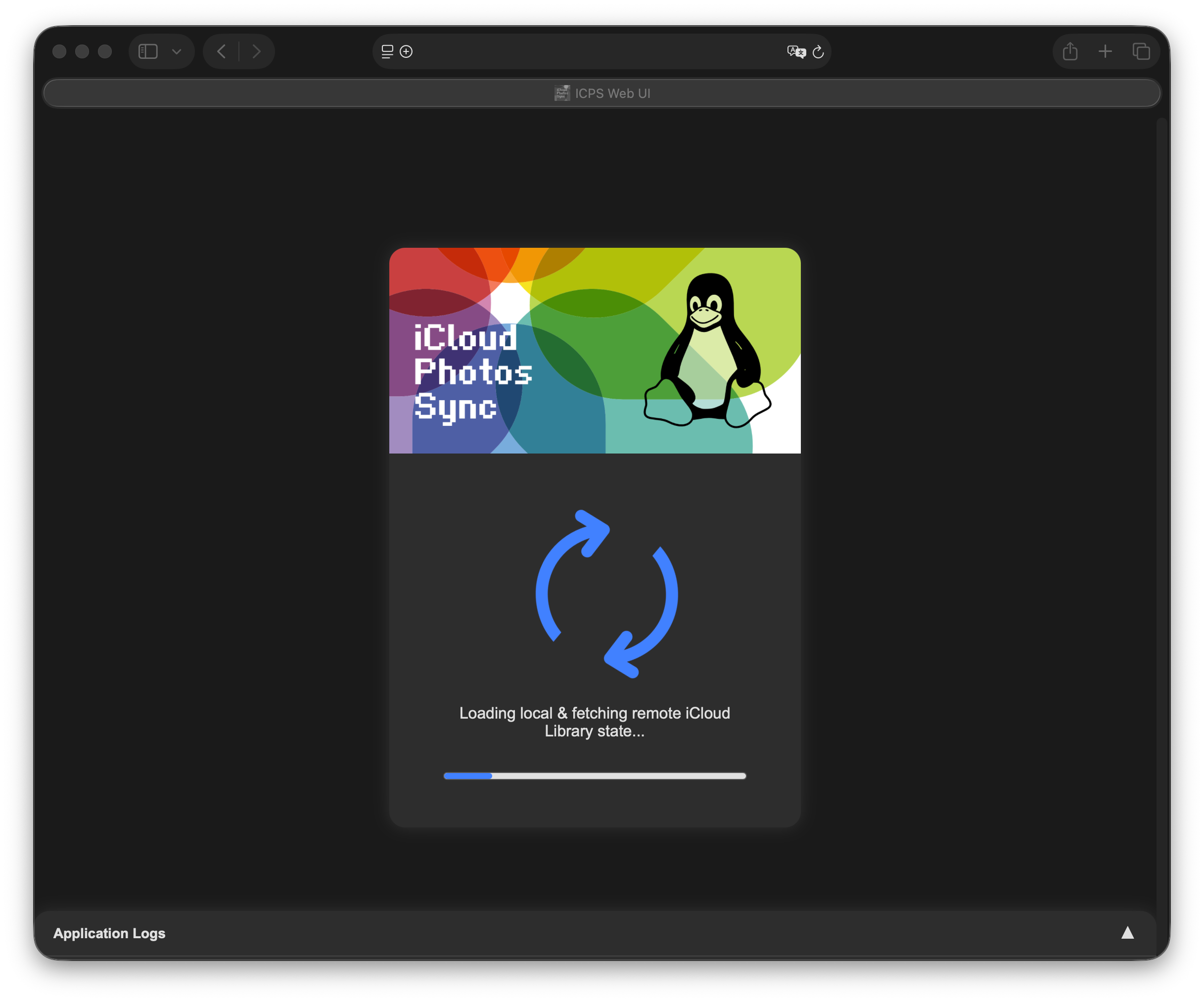The width and height of the screenshot is (1204, 1002).
Task: Click the forward navigation chevron
Action: coord(257,51)
